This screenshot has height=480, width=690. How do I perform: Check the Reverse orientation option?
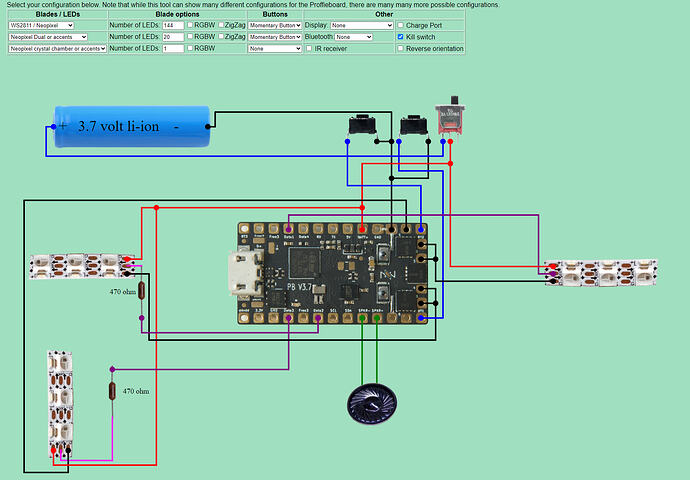click(x=400, y=48)
